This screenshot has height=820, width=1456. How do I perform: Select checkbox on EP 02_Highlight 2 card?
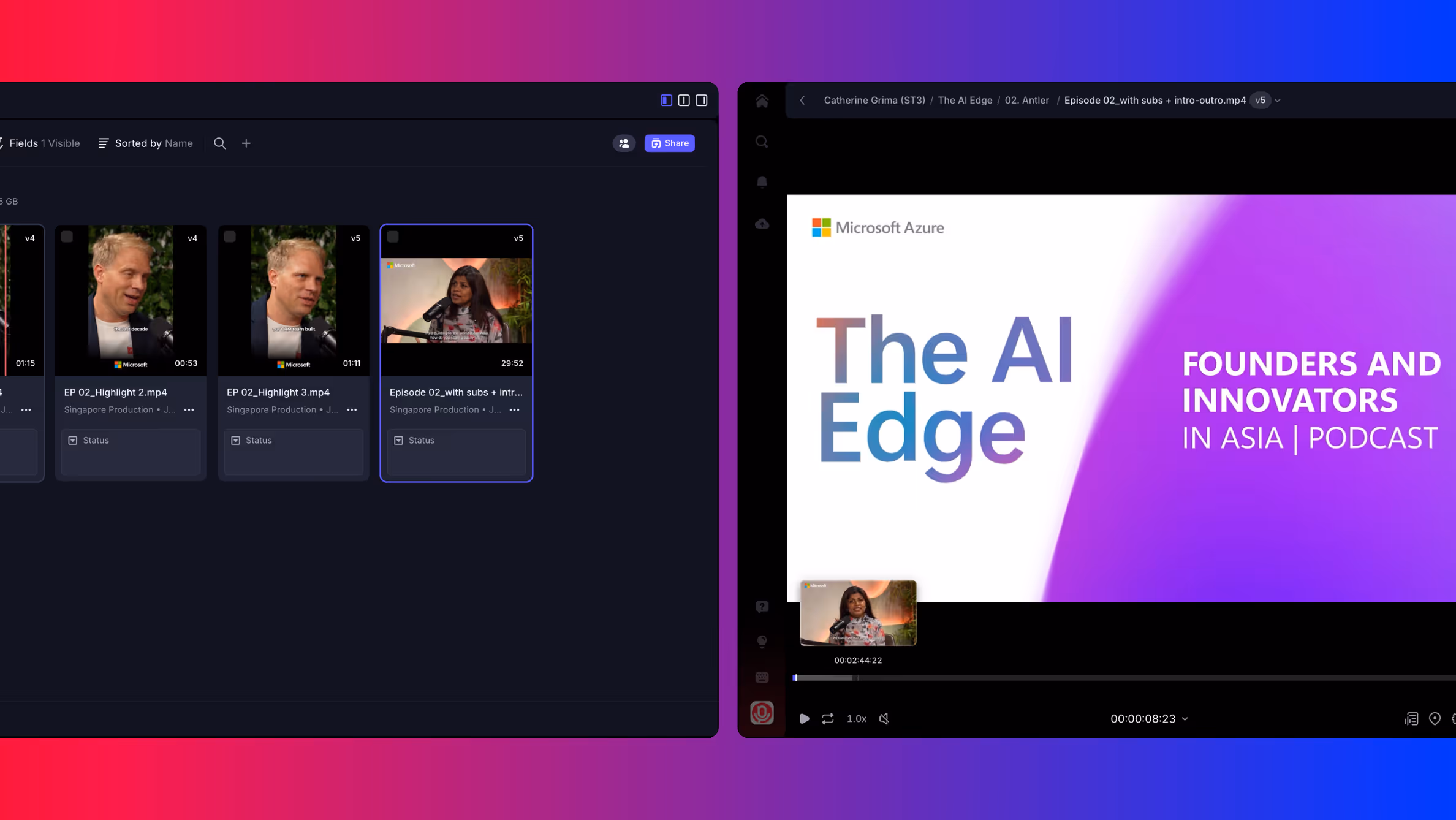coord(67,237)
